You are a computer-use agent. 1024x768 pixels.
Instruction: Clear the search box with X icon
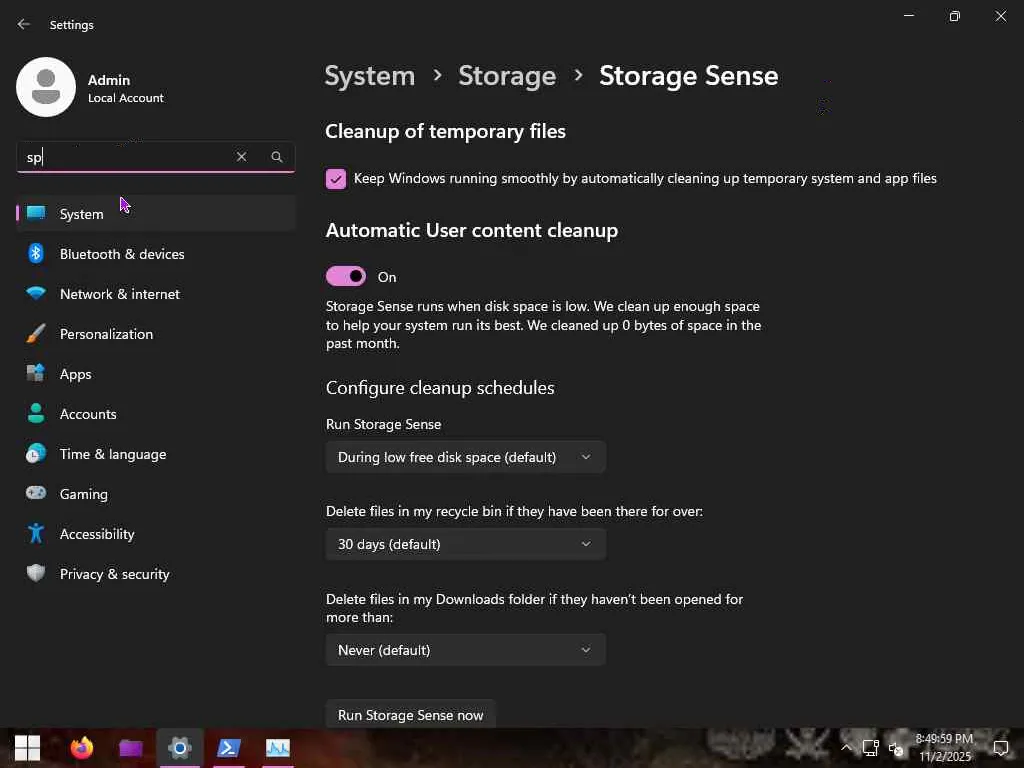pos(241,157)
